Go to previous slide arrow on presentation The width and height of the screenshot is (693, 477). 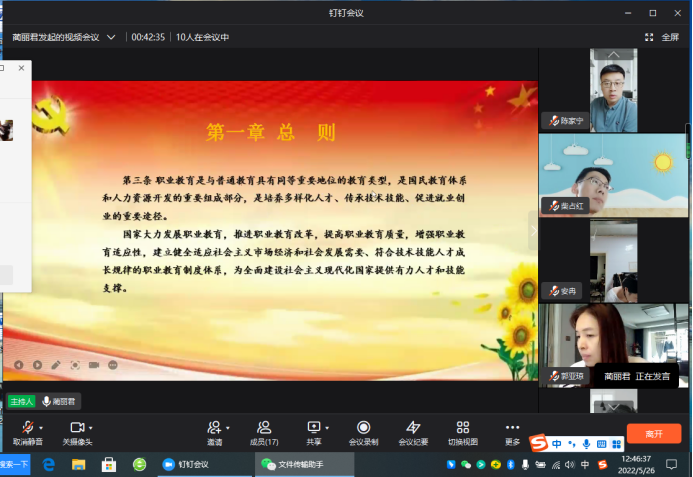18,365
